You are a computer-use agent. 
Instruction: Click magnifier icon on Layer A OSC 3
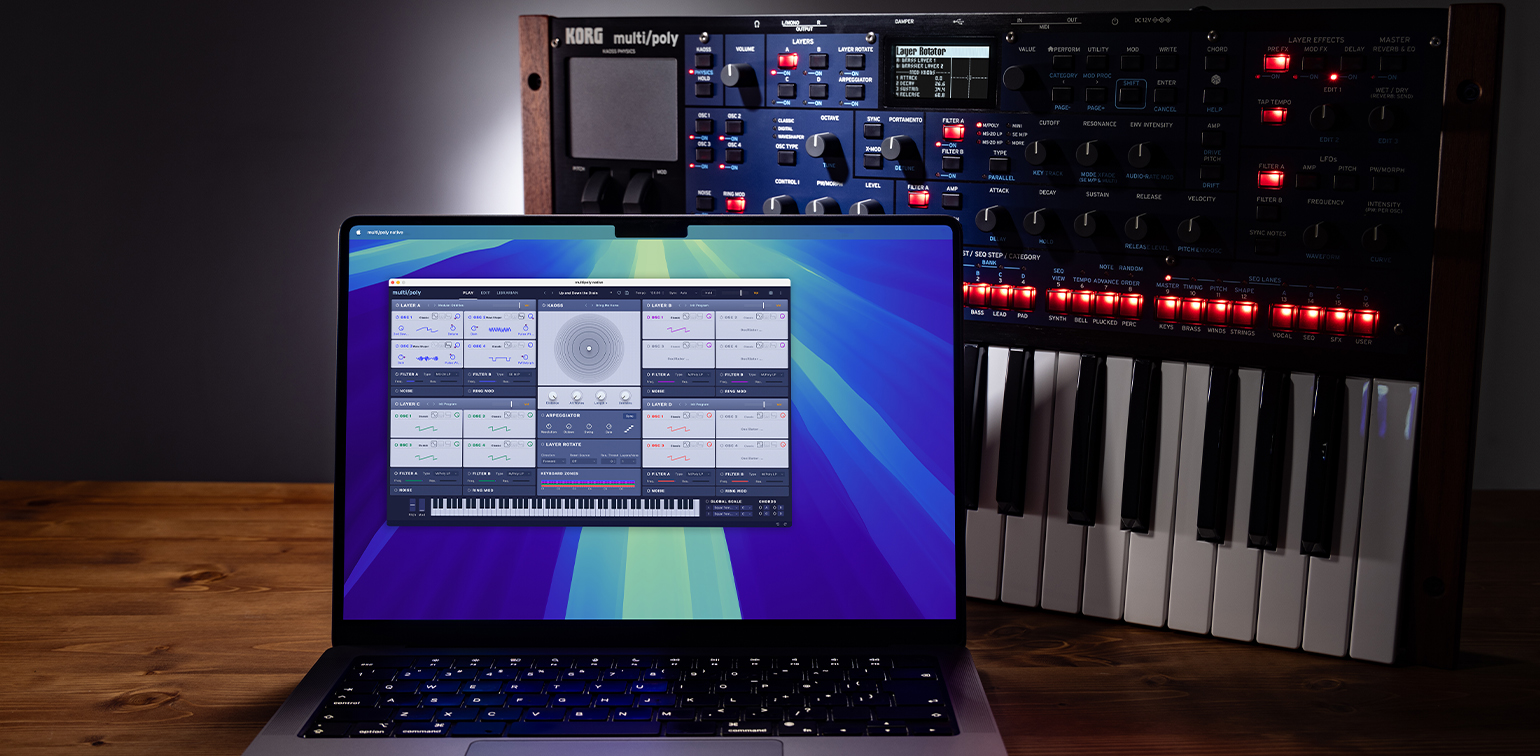[x=457, y=345]
